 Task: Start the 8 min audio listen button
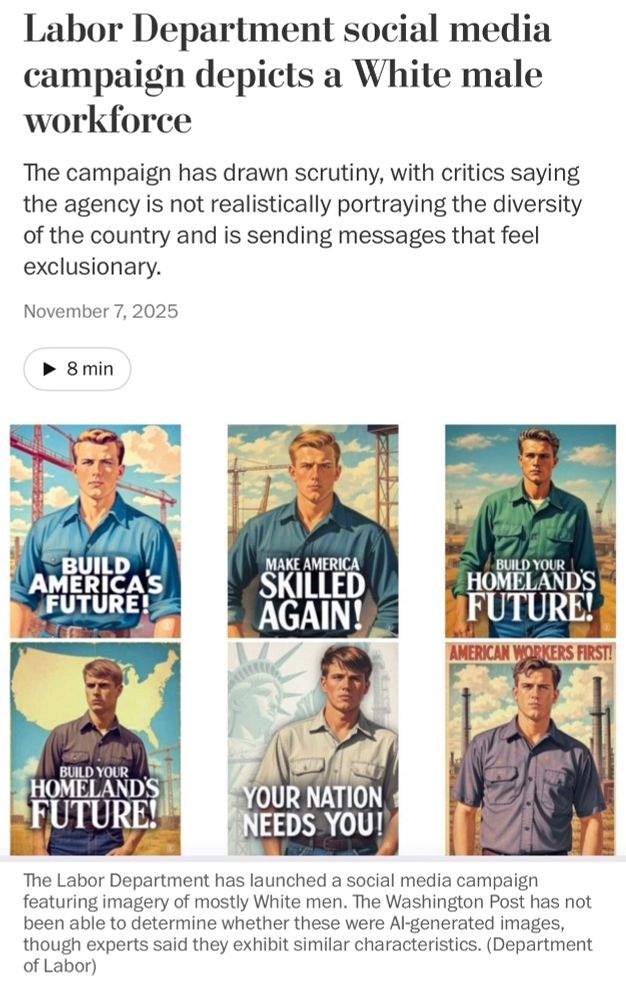click(77, 369)
